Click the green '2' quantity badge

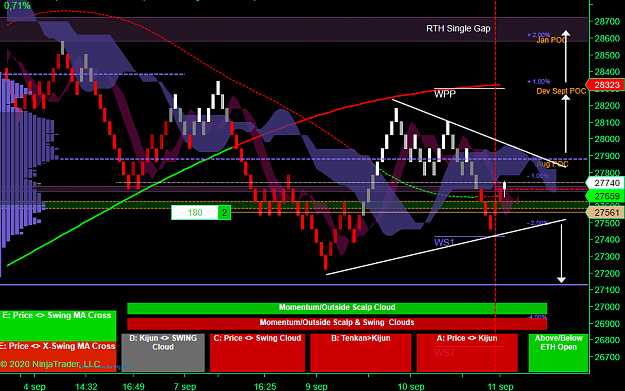coord(224,213)
